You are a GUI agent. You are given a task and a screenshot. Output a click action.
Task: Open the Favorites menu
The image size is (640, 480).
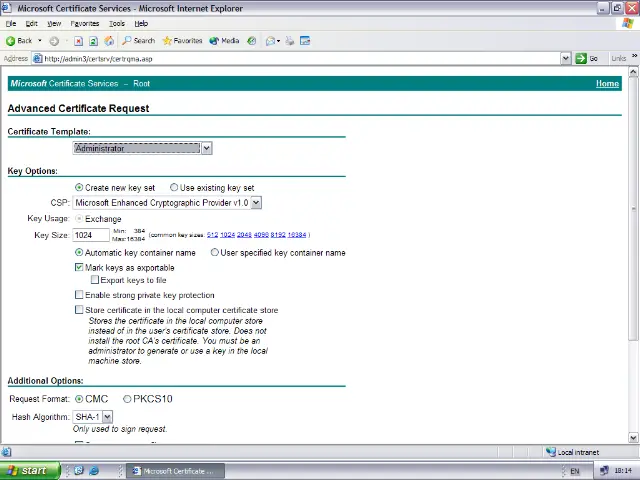tap(84, 24)
